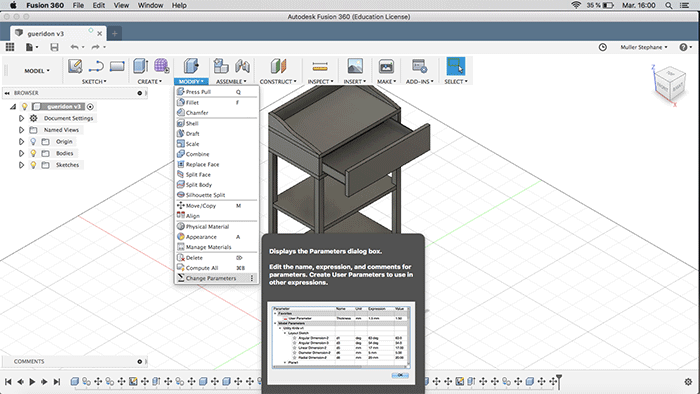Toggle the Browser panel options dot

coord(140,93)
